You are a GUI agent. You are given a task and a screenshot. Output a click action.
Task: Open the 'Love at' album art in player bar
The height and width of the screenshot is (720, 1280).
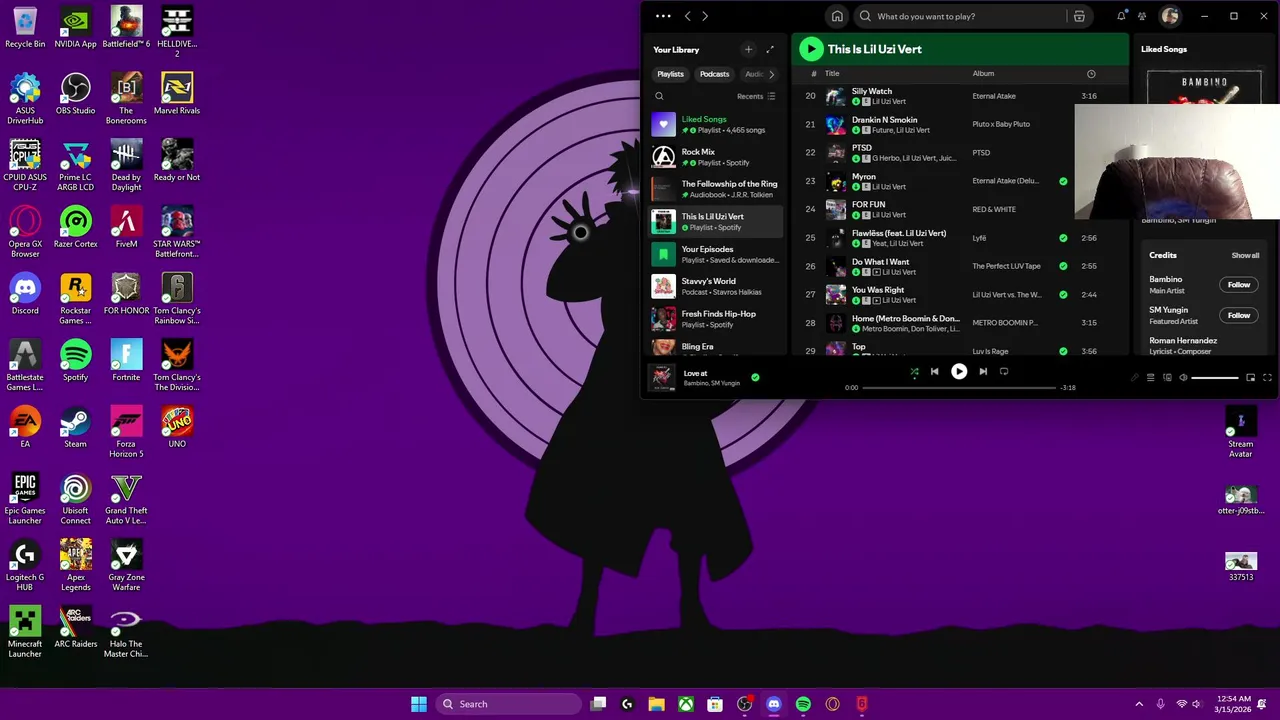[x=662, y=377]
